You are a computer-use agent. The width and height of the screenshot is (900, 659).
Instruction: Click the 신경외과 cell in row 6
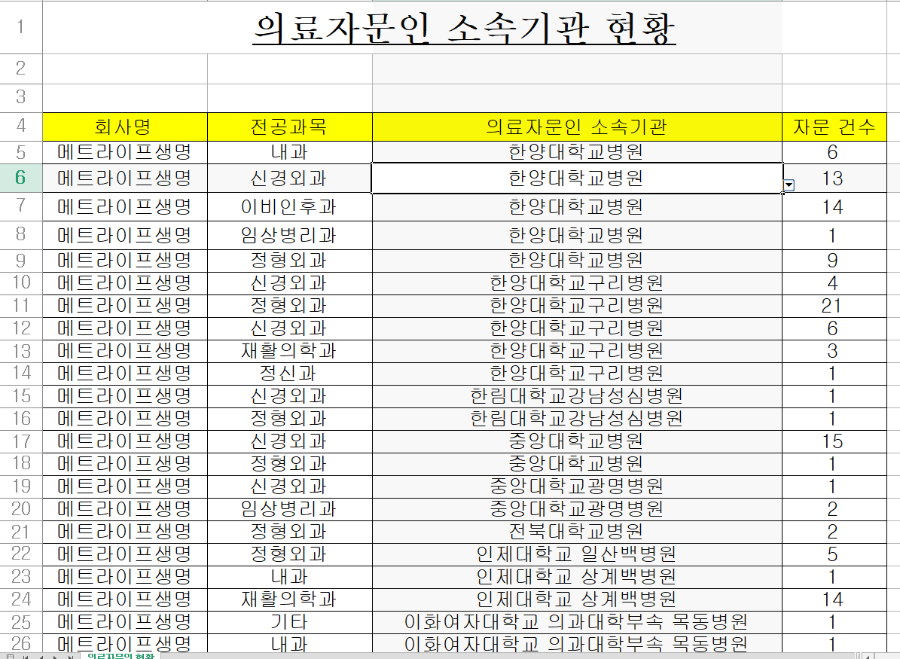[290, 178]
